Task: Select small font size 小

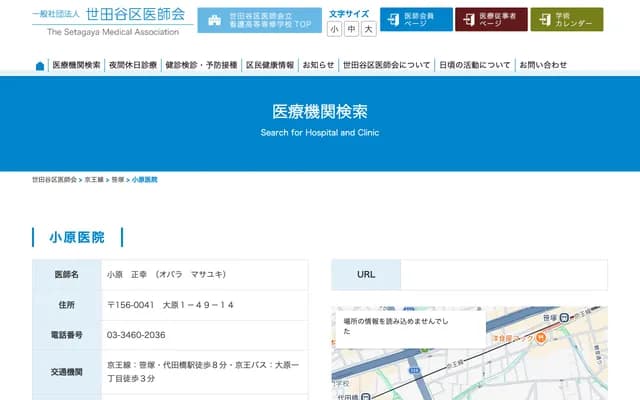Action: 334,30
